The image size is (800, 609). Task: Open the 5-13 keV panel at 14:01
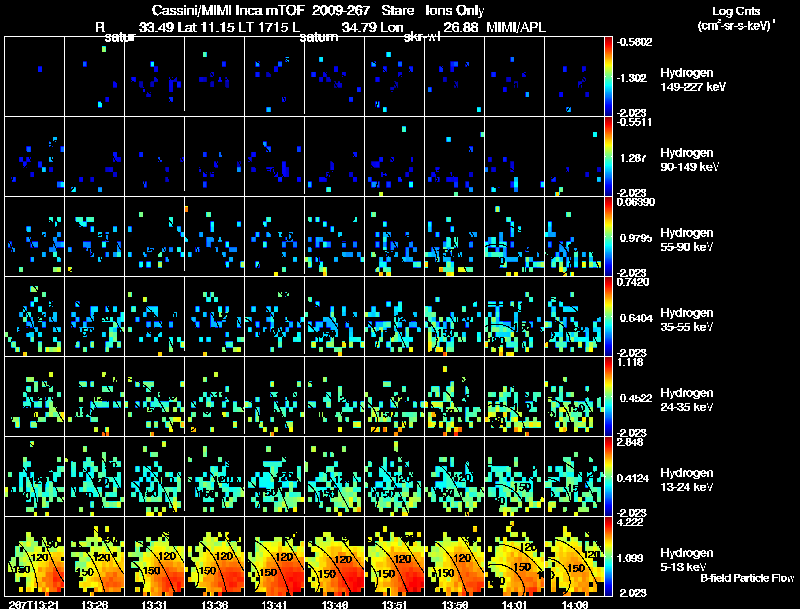pos(514,557)
